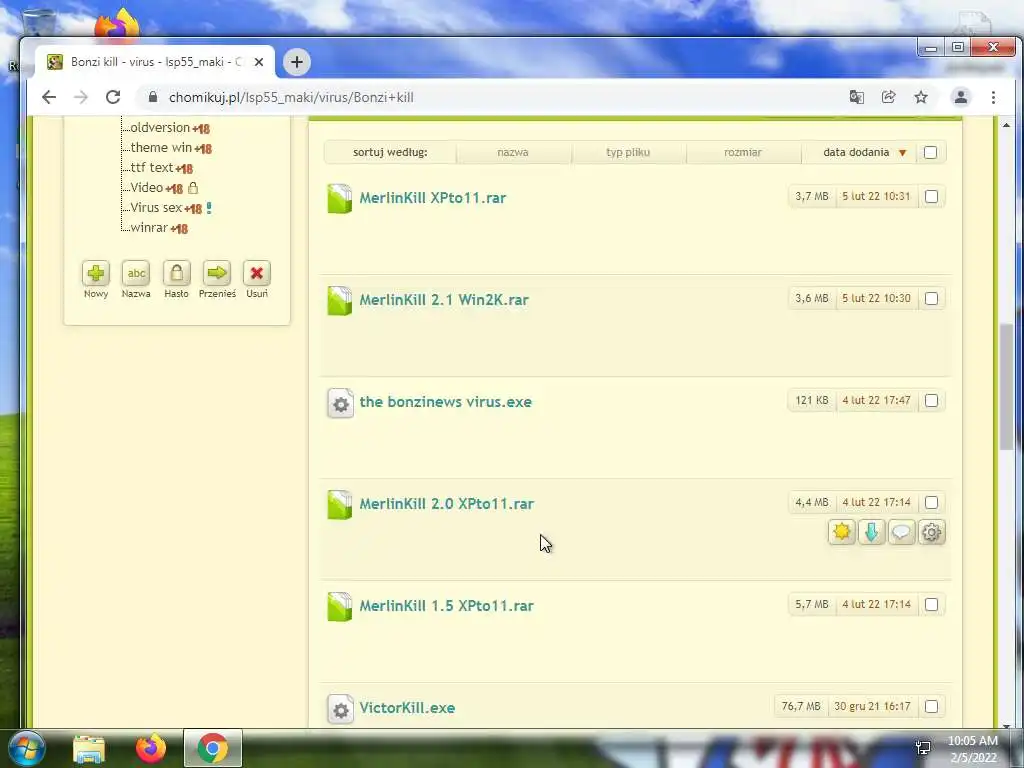
Task: Reload the page with the refresh icon
Action: pyautogui.click(x=113, y=97)
